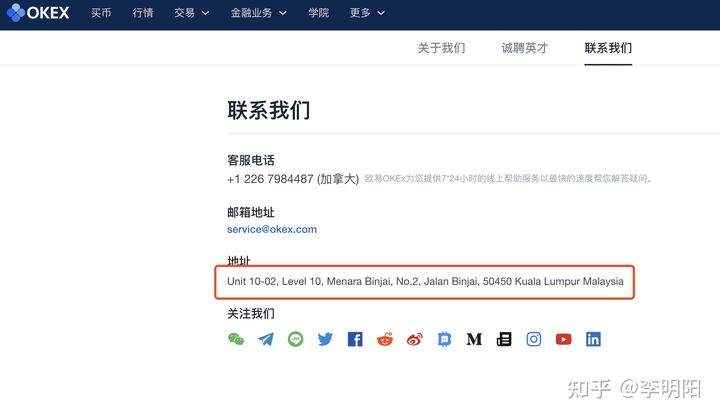
Task: Open the blue chip-shaped chat icon
Action: (x=444, y=339)
